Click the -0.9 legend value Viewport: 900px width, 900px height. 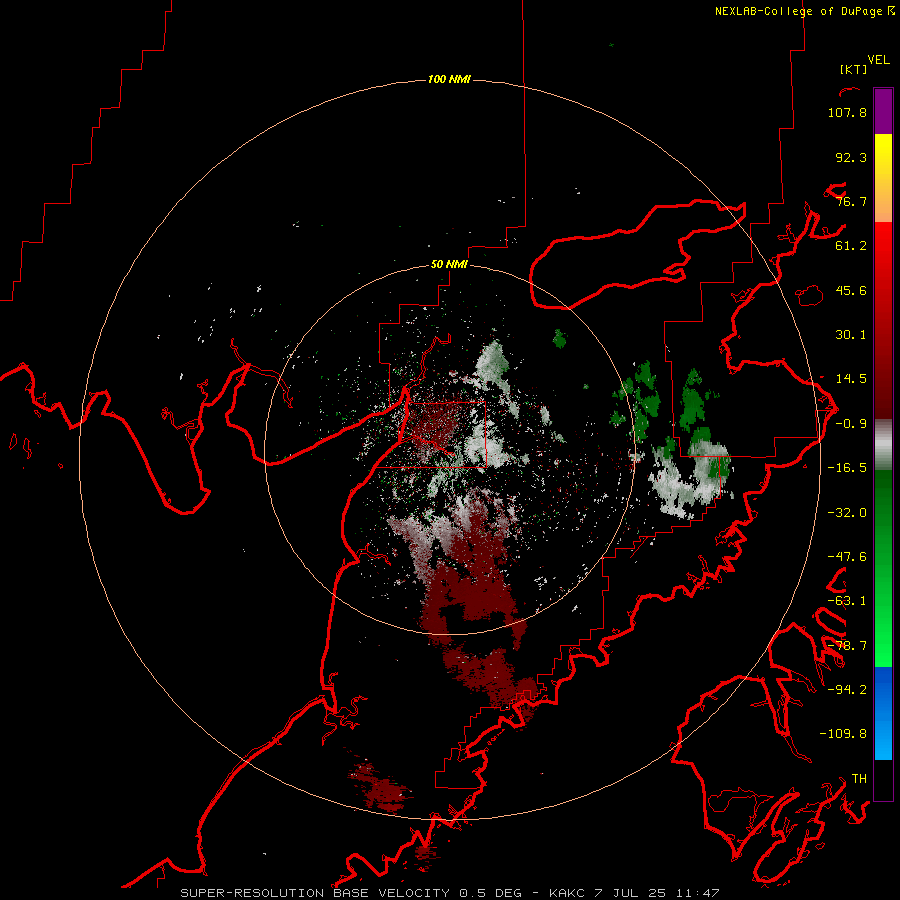click(851, 424)
